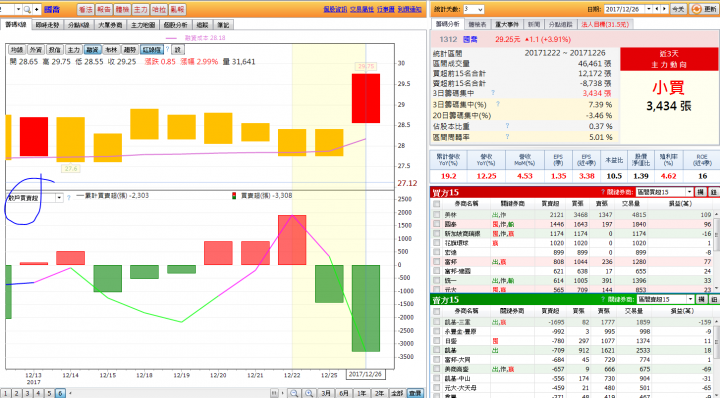Tick the select-all checkbox in 賣方15 header row
720x398 pixels.
pos(436,311)
